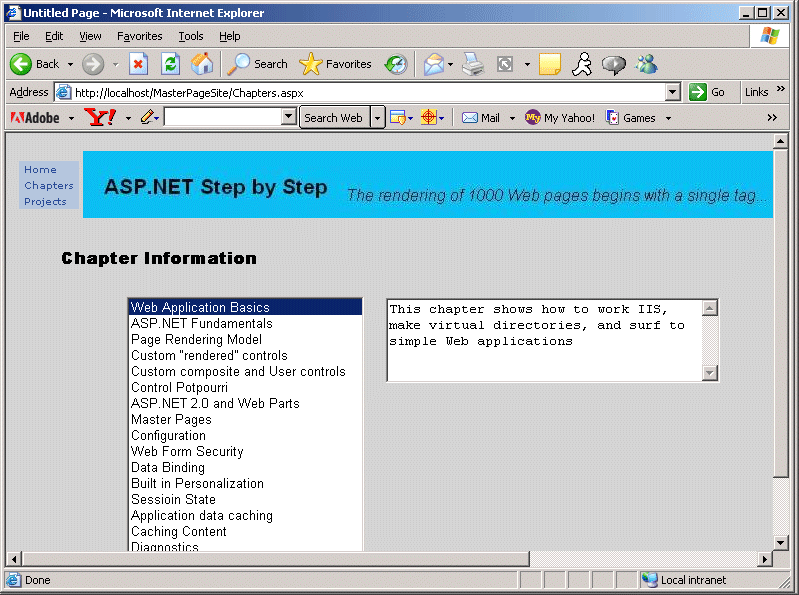The width and height of the screenshot is (799, 595).
Task: Open the History icon in toolbar
Action: click(x=396, y=64)
